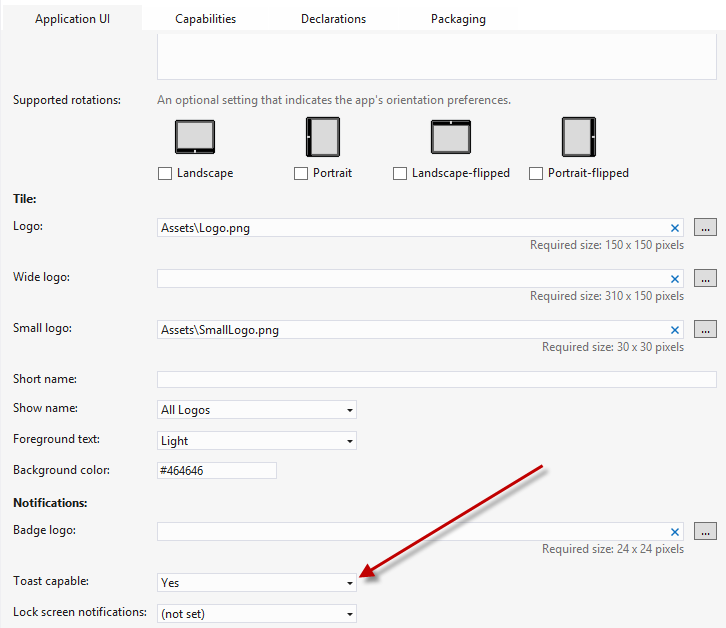Browse for Badge logo image file
This screenshot has height=628, width=726.
[706, 532]
